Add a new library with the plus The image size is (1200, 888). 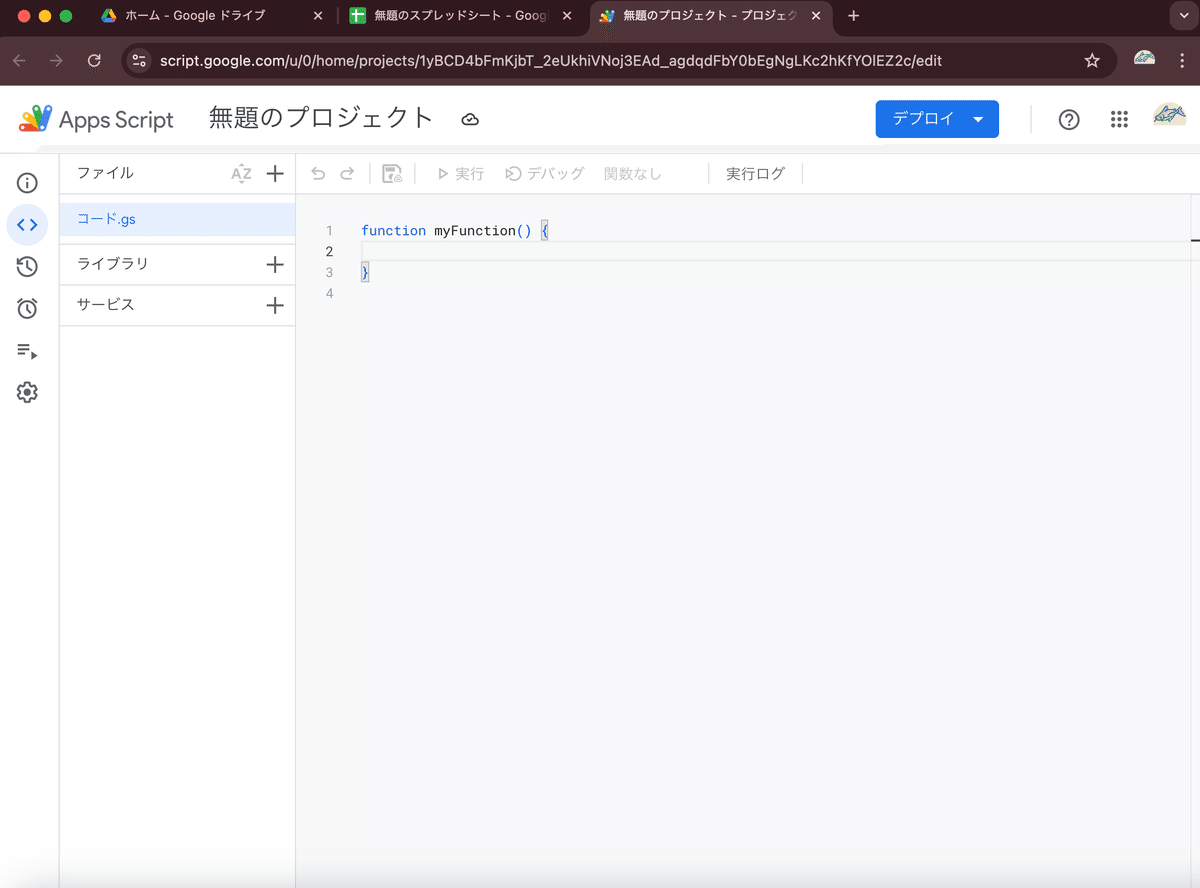275,264
